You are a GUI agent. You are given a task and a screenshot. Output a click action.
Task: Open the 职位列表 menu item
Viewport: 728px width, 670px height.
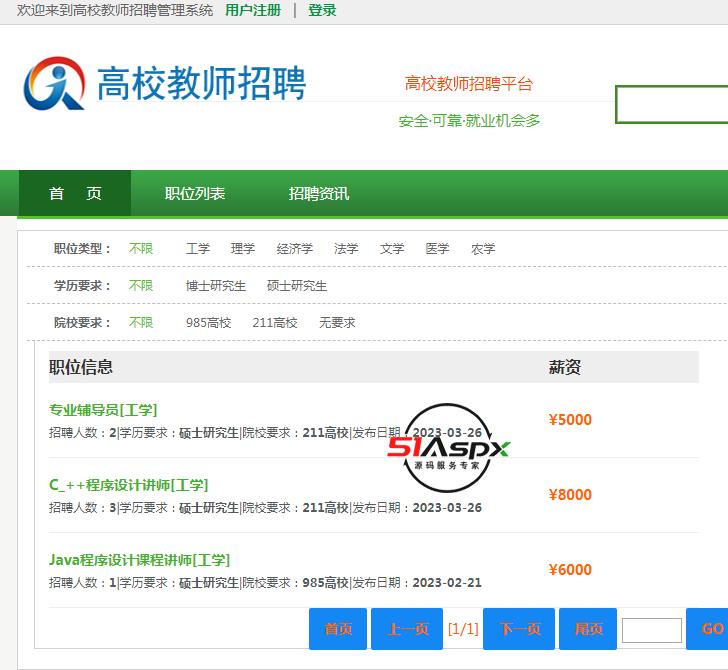(195, 194)
